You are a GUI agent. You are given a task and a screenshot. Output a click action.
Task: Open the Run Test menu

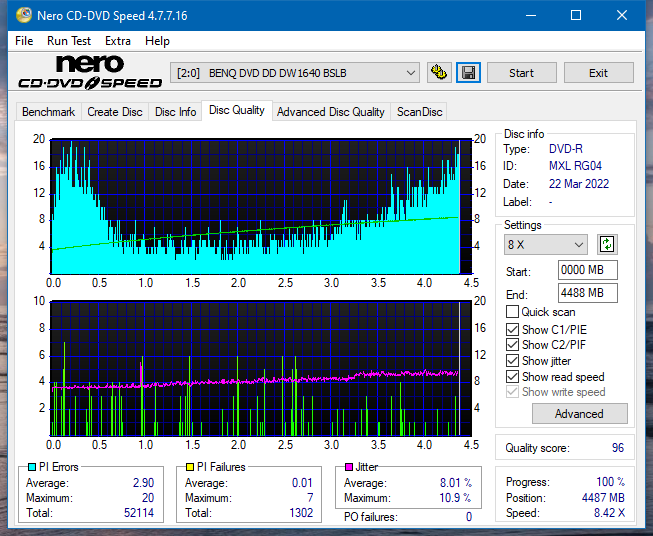point(69,41)
